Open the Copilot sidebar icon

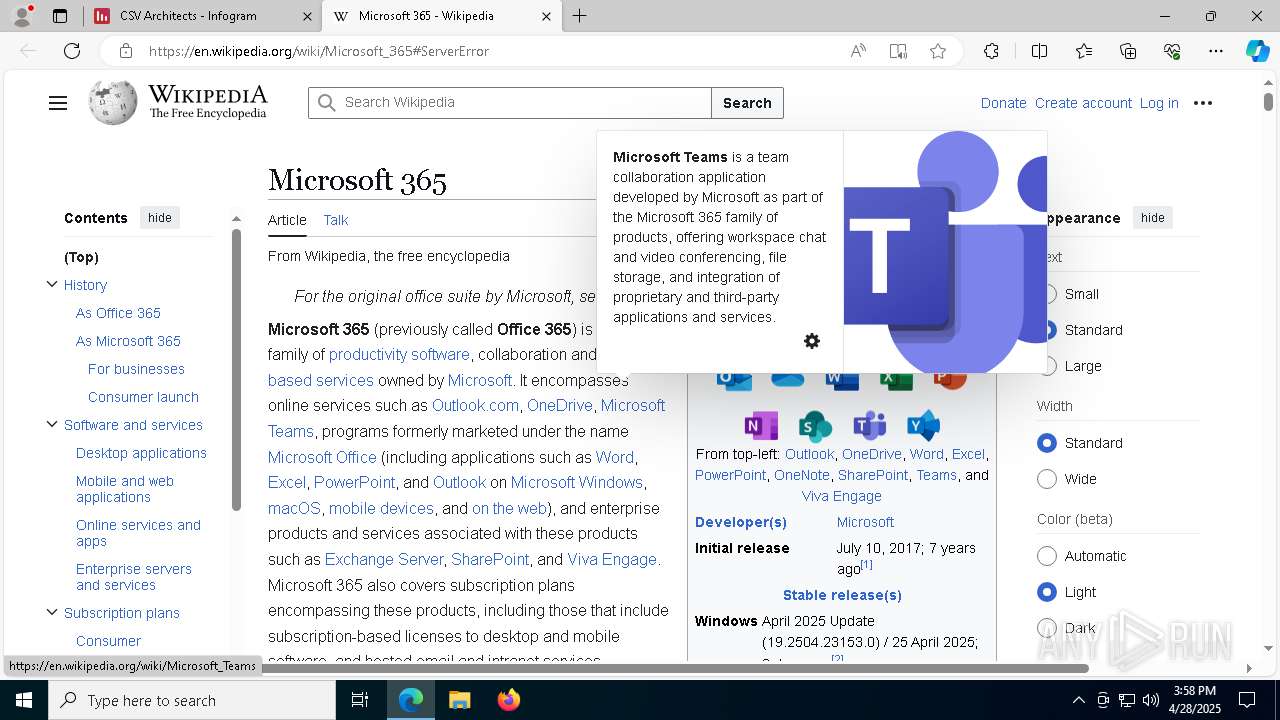[x=1257, y=51]
